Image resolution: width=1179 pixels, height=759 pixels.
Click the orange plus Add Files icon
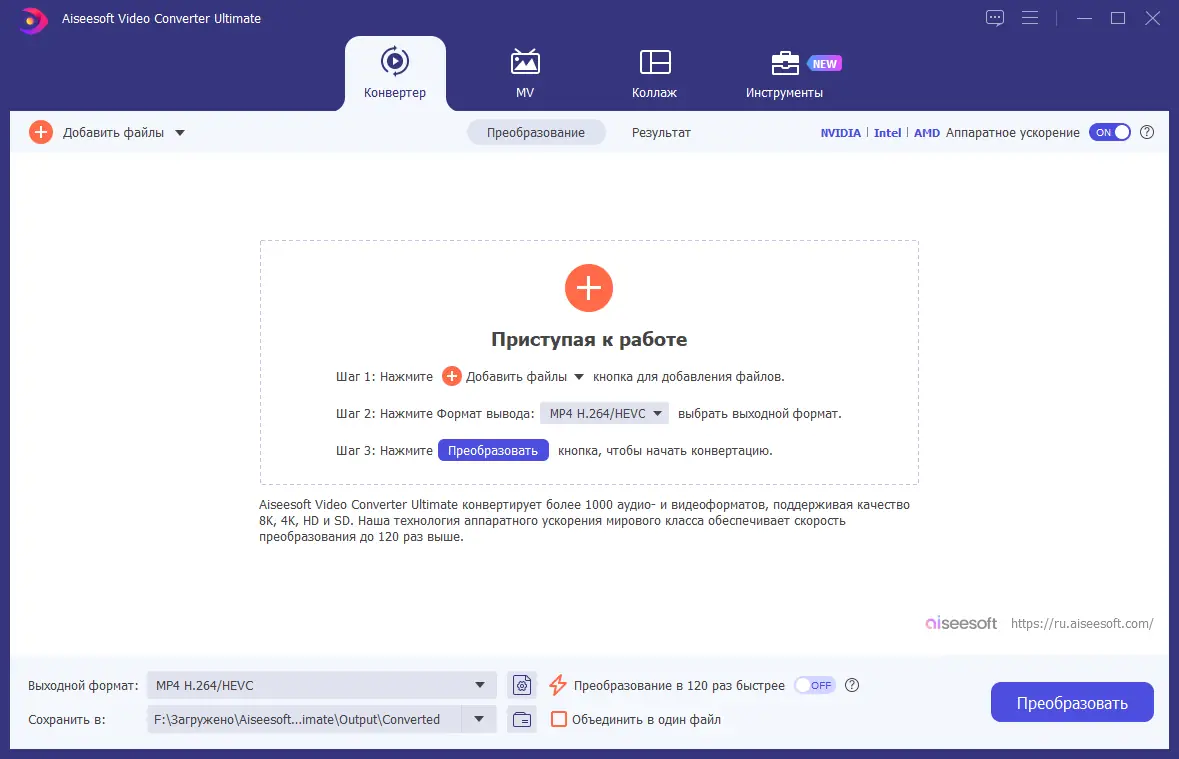coord(40,131)
